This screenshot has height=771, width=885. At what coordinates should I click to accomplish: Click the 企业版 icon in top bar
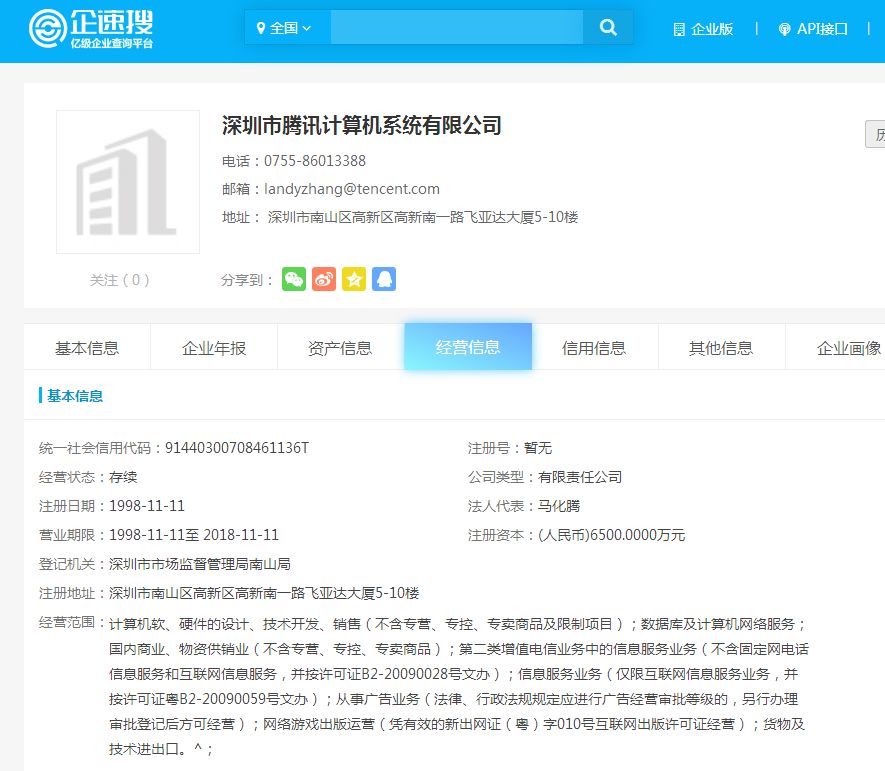[x=678, y=29]
